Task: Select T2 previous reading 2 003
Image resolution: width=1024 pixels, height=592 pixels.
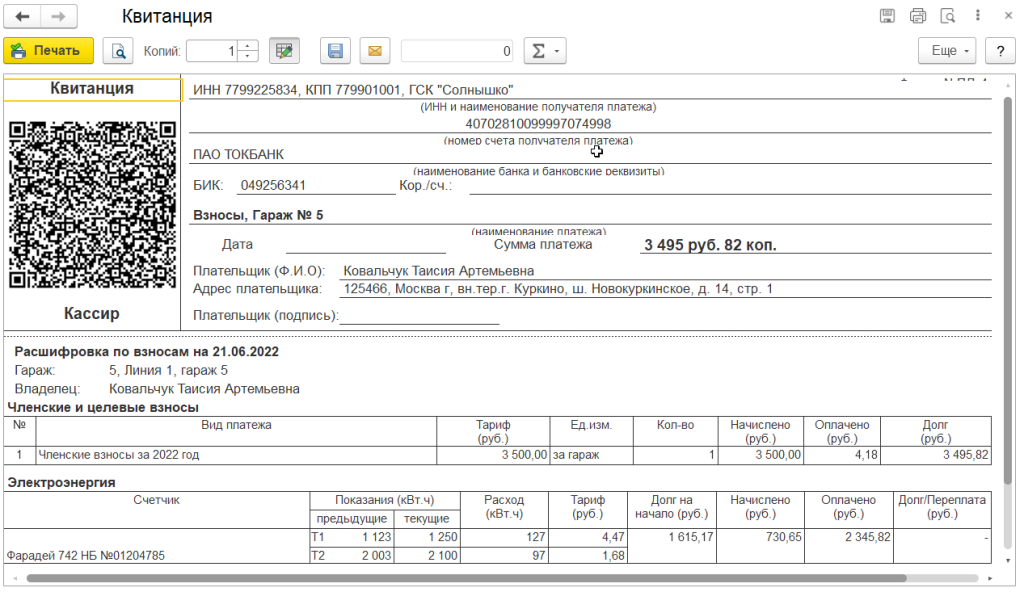Action: coord(352,555)
